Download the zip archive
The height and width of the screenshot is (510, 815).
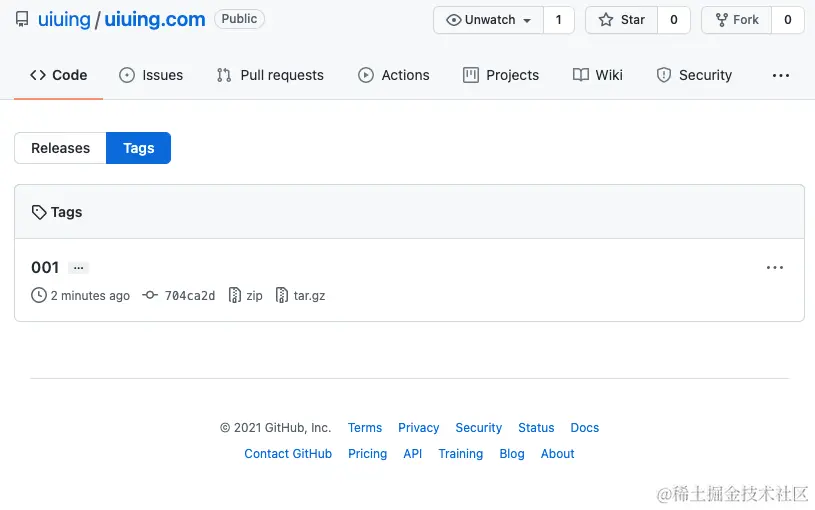(254, 296)
